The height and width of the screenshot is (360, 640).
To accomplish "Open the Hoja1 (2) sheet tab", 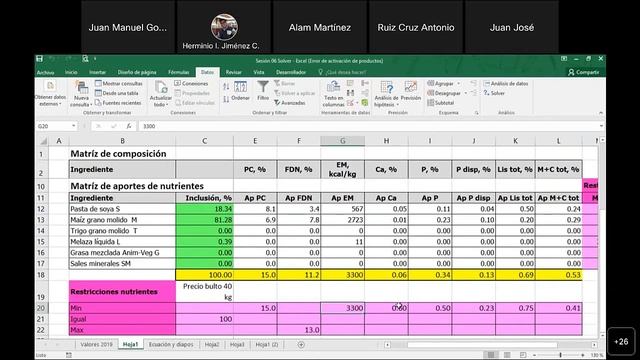I will pyautogui.click(x=267, y=344).
